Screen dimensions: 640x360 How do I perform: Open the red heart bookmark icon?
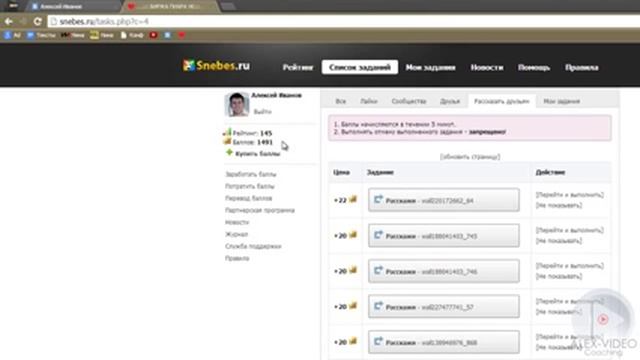(x=181, y=35)
